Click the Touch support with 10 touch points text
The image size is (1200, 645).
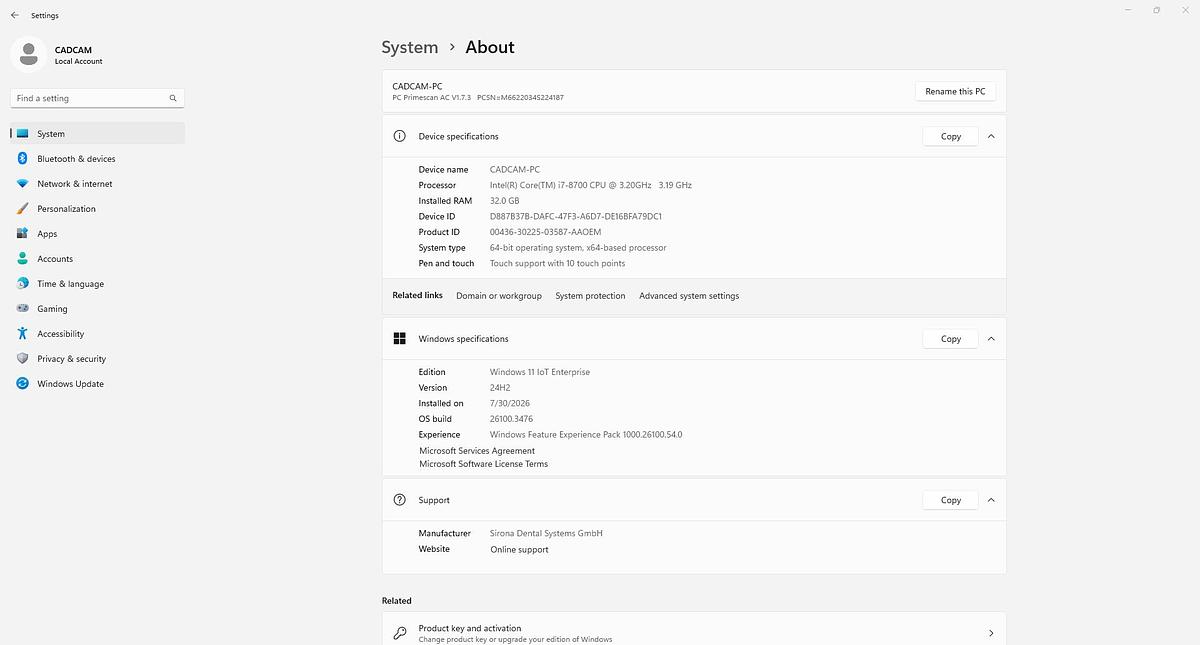click(x=557, y=264)
